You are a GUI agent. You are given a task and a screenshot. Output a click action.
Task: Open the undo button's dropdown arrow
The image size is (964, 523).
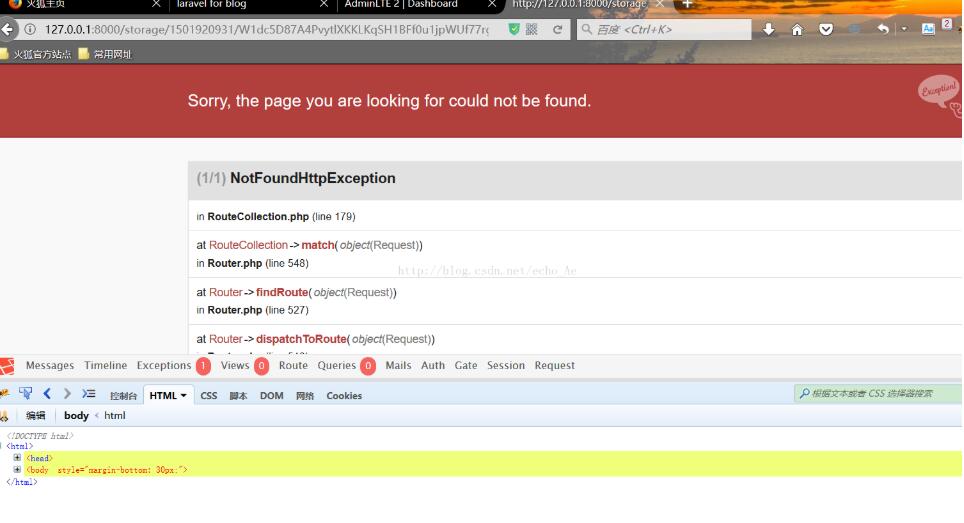point(903,30)
